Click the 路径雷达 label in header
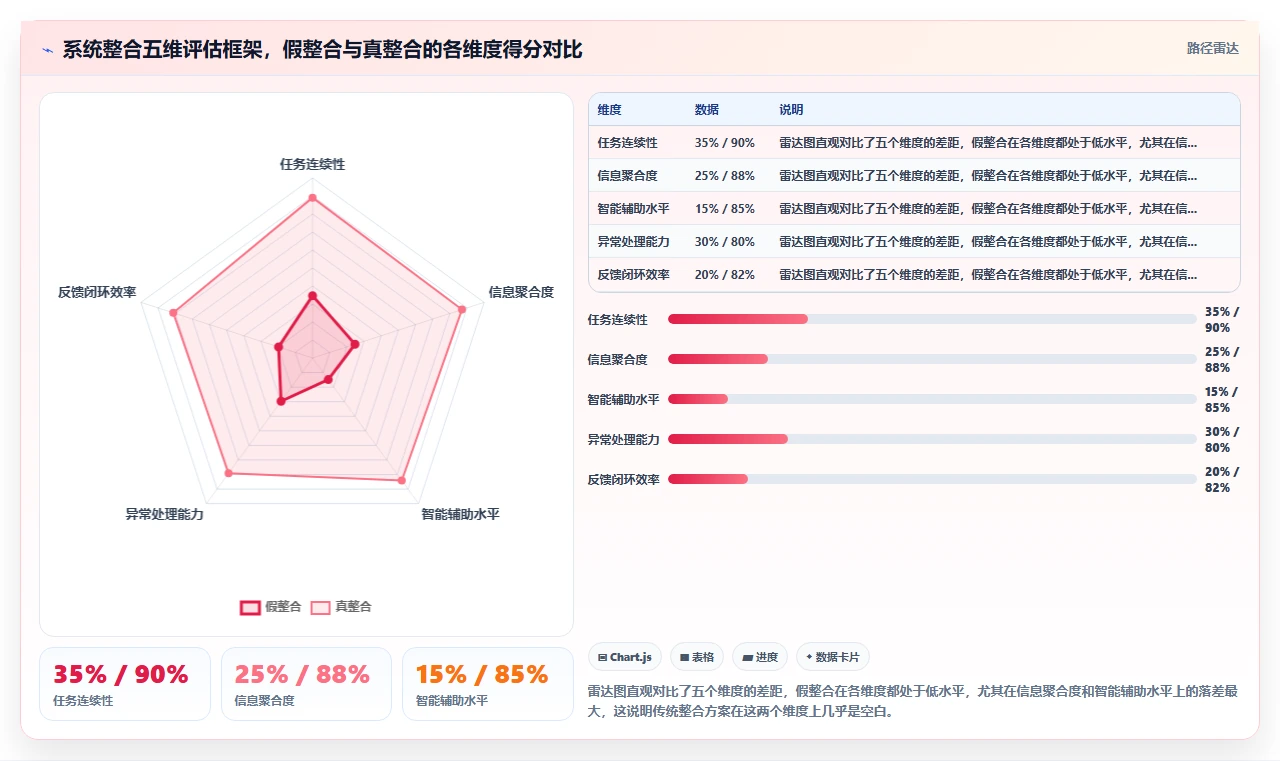 tap(1212, 48)
